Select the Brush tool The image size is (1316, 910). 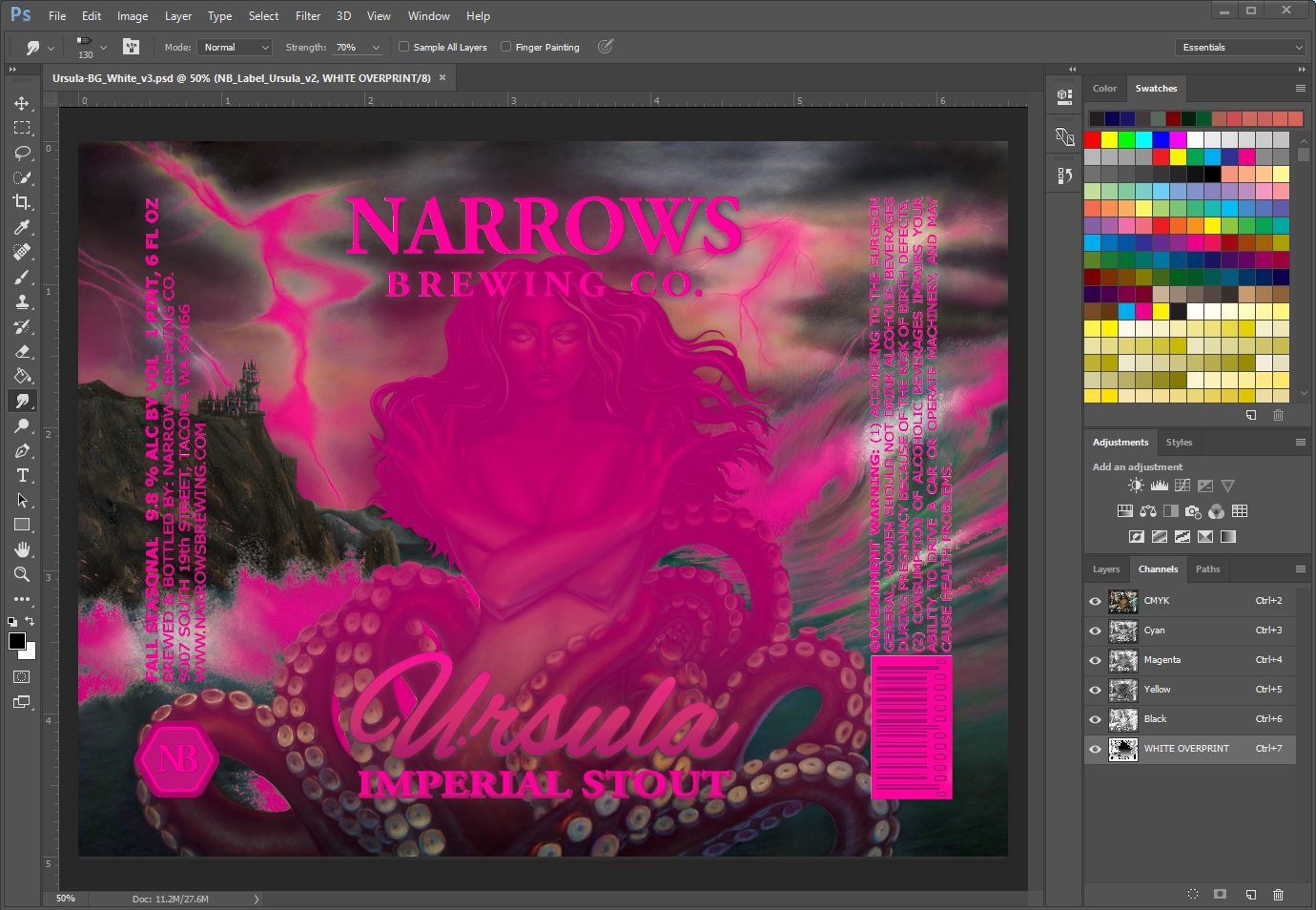point(22,277)
